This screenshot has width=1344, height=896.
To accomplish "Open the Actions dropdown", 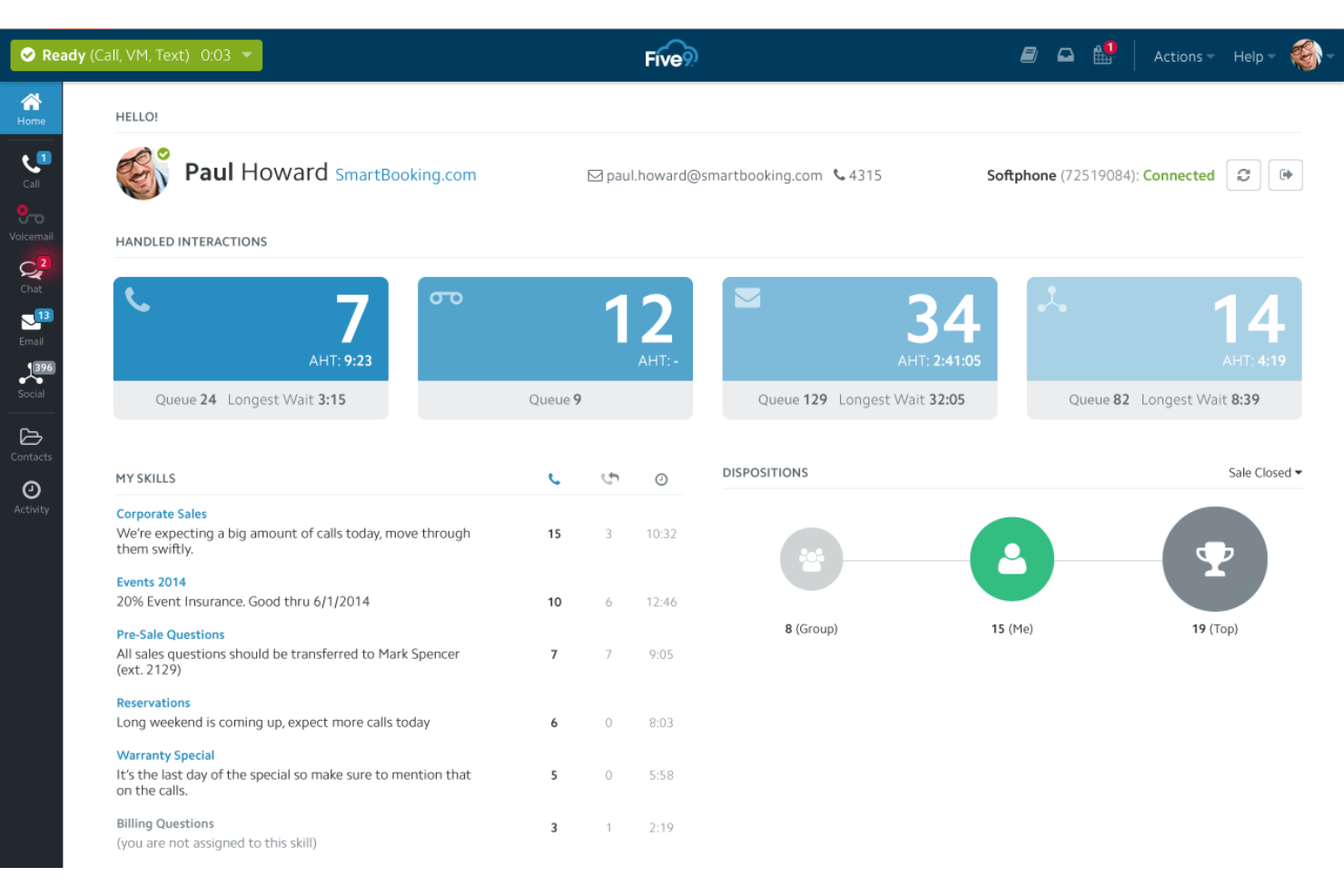I will click(x=1181, y=55).
